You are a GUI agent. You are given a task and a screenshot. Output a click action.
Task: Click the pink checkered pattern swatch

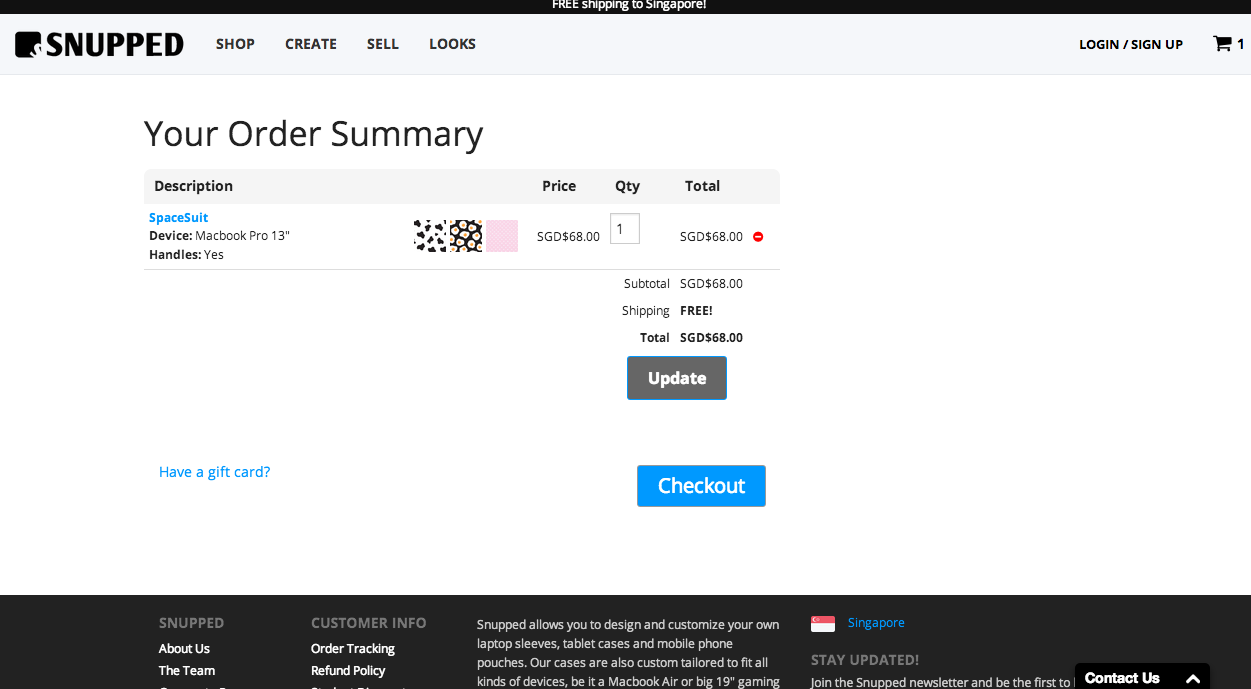tap(502, 236)
